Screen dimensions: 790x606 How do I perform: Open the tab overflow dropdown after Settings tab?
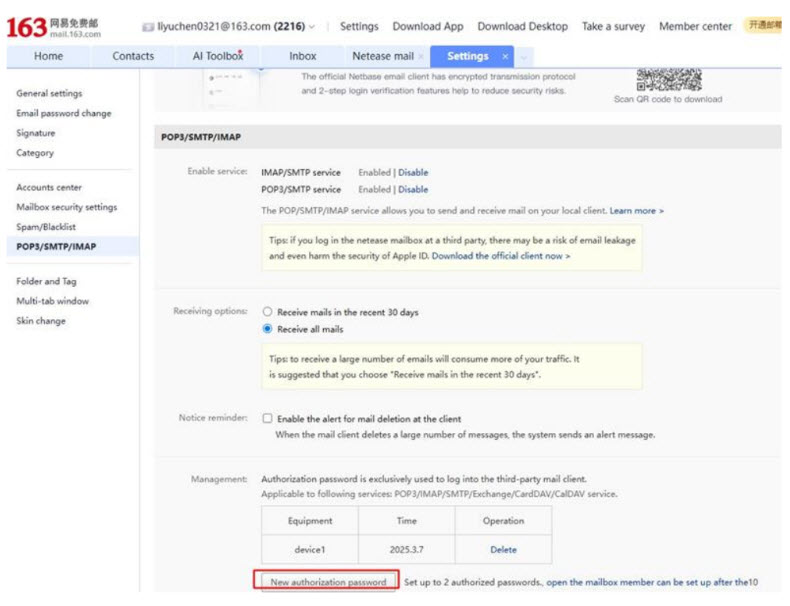coord(525,57)
